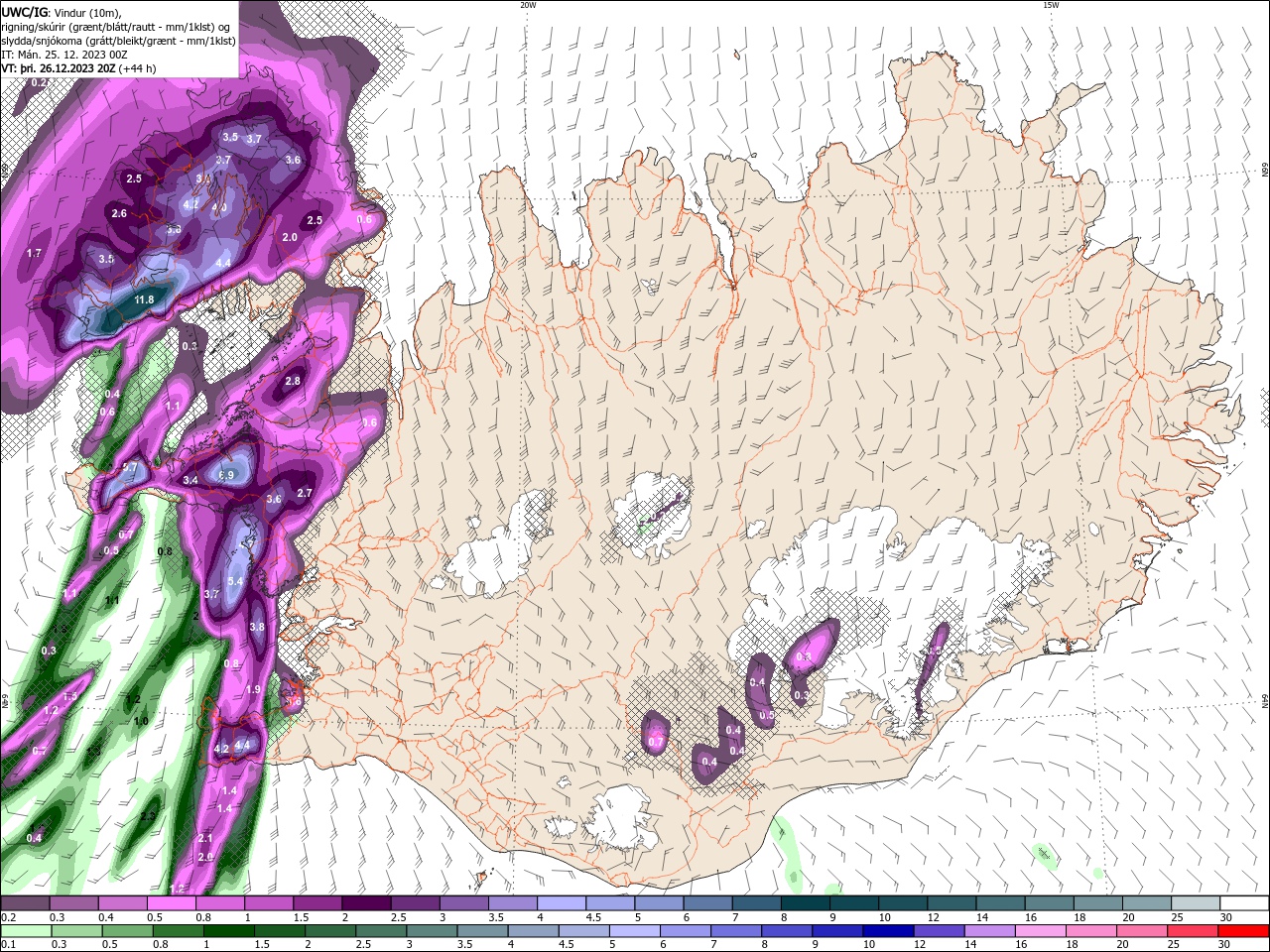Click the 'IT: Mán. 25. 12. 2023 00Z' line
Viewport: 1270px width, 952px height.
point(66,55)
